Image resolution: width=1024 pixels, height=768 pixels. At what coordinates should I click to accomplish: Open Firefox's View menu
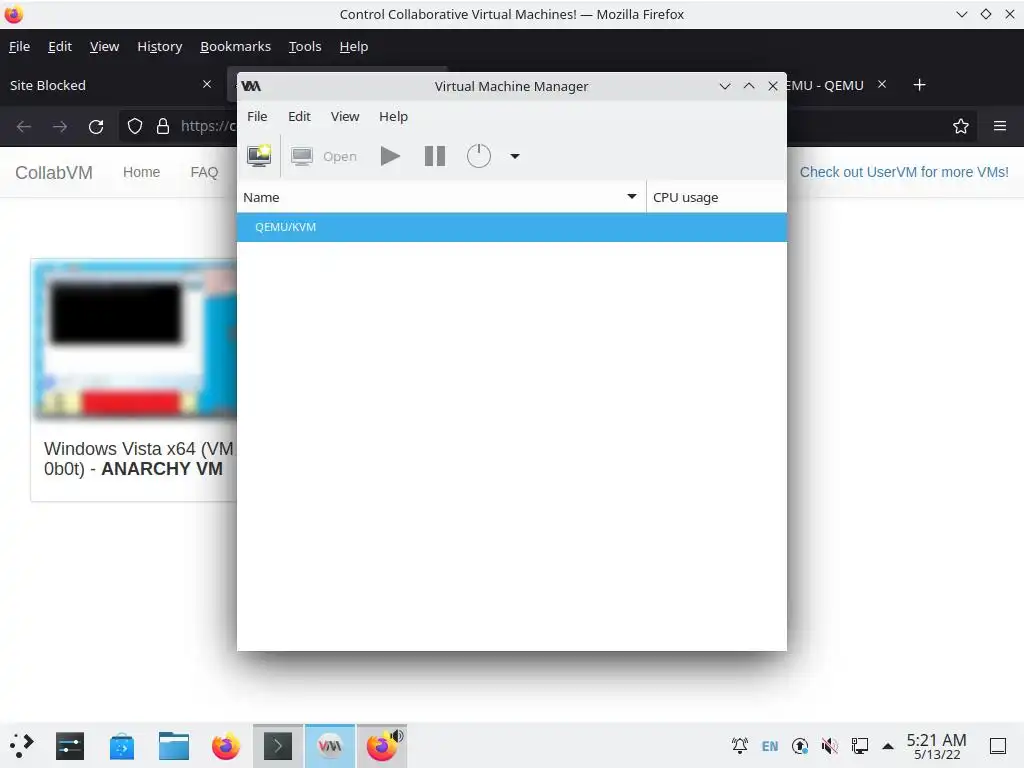104,46
